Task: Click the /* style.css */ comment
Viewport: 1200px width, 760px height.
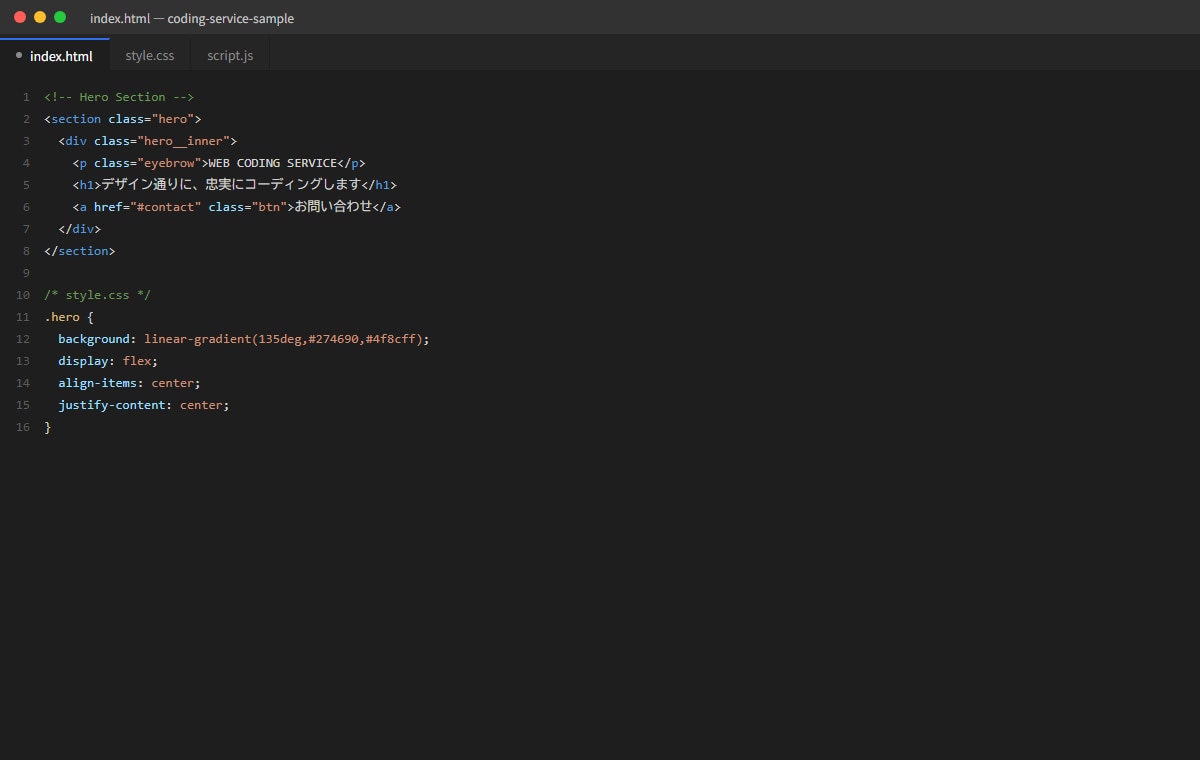Action: [98, 295]
